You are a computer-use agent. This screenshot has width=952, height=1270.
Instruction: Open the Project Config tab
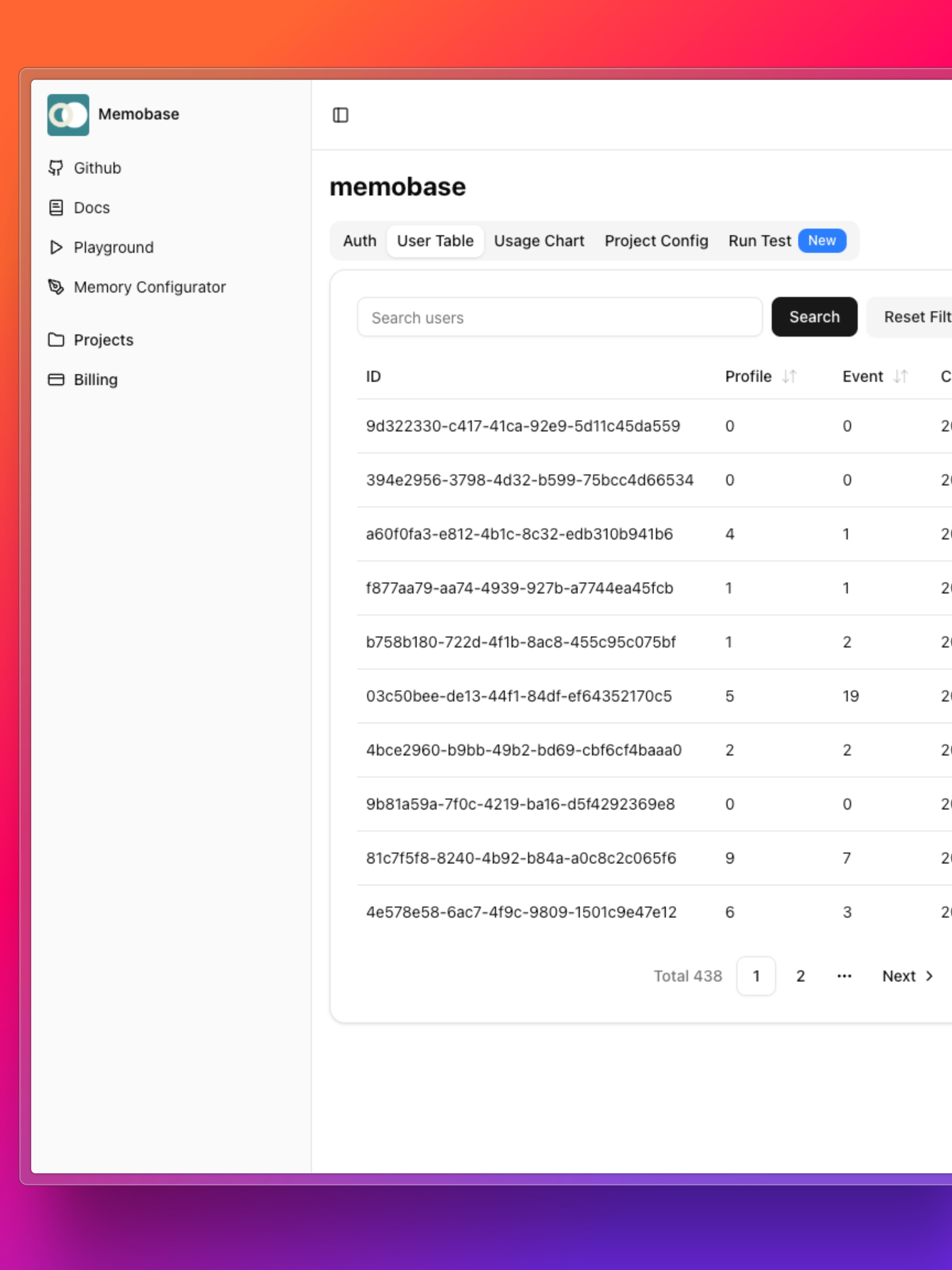tap(656, 240)
